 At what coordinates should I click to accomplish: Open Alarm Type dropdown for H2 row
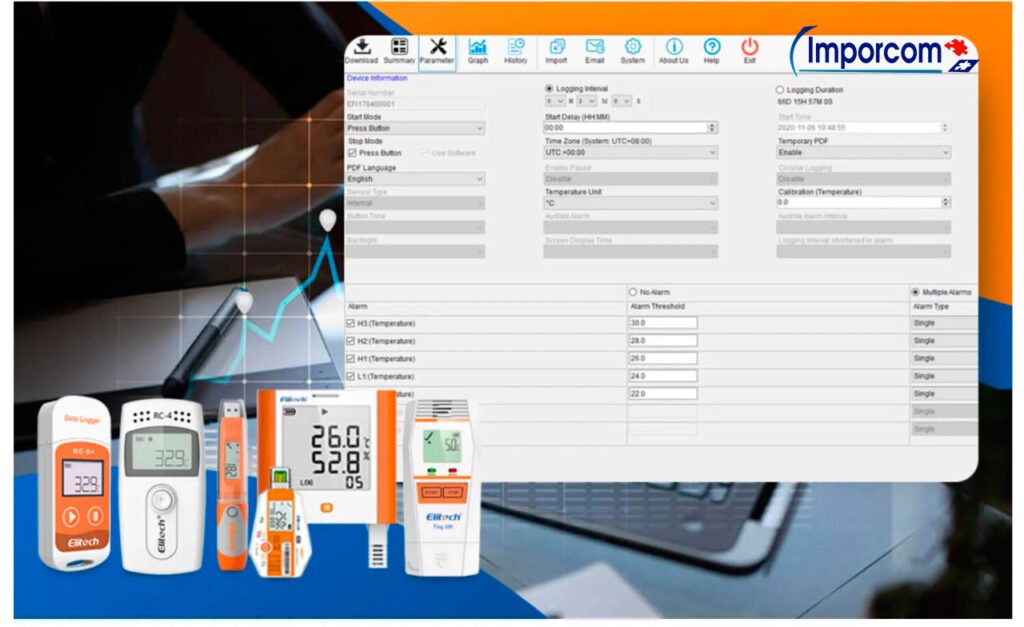(944, 341)
